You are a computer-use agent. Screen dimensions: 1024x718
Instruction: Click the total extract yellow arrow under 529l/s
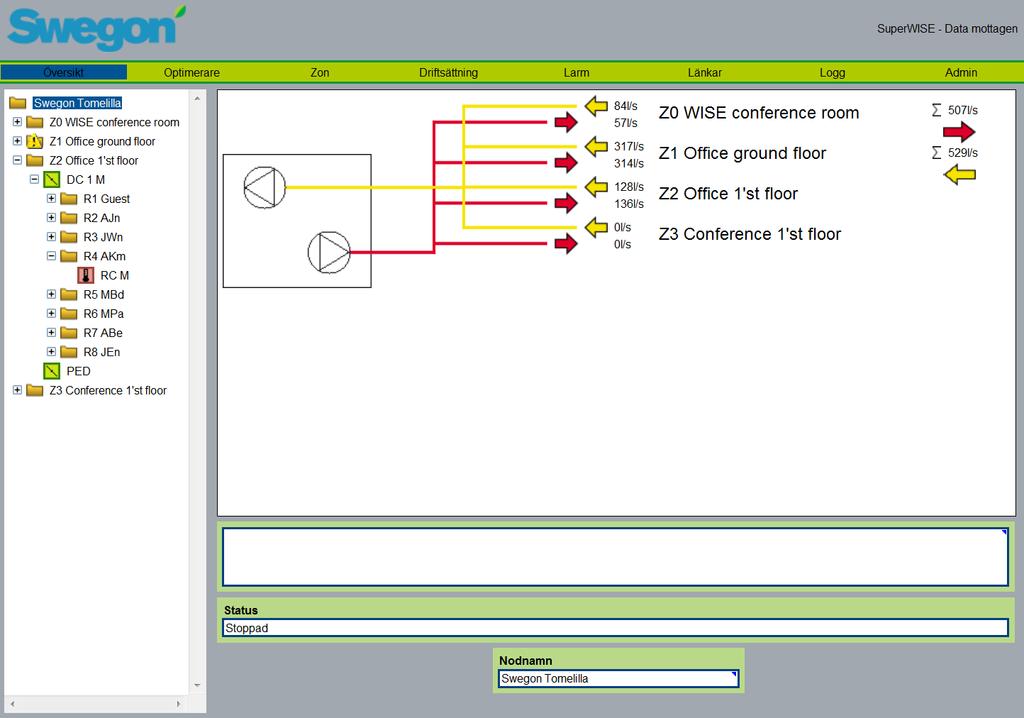click(x=959, y=174)
